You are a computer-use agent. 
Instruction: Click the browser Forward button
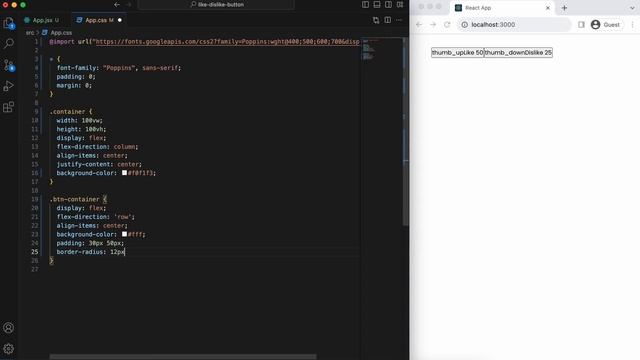433,24
